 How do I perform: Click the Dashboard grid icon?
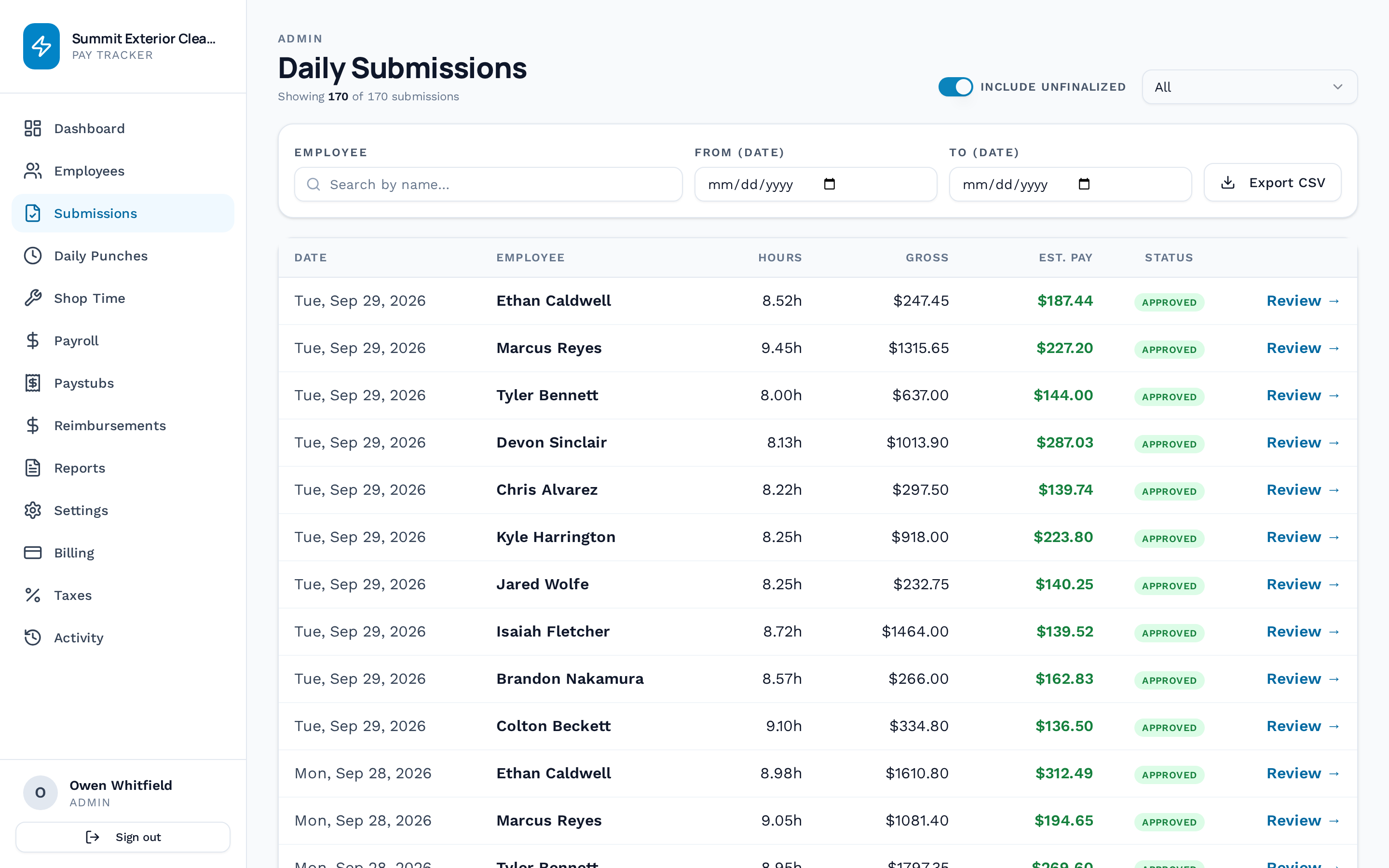tap(33, 128)
